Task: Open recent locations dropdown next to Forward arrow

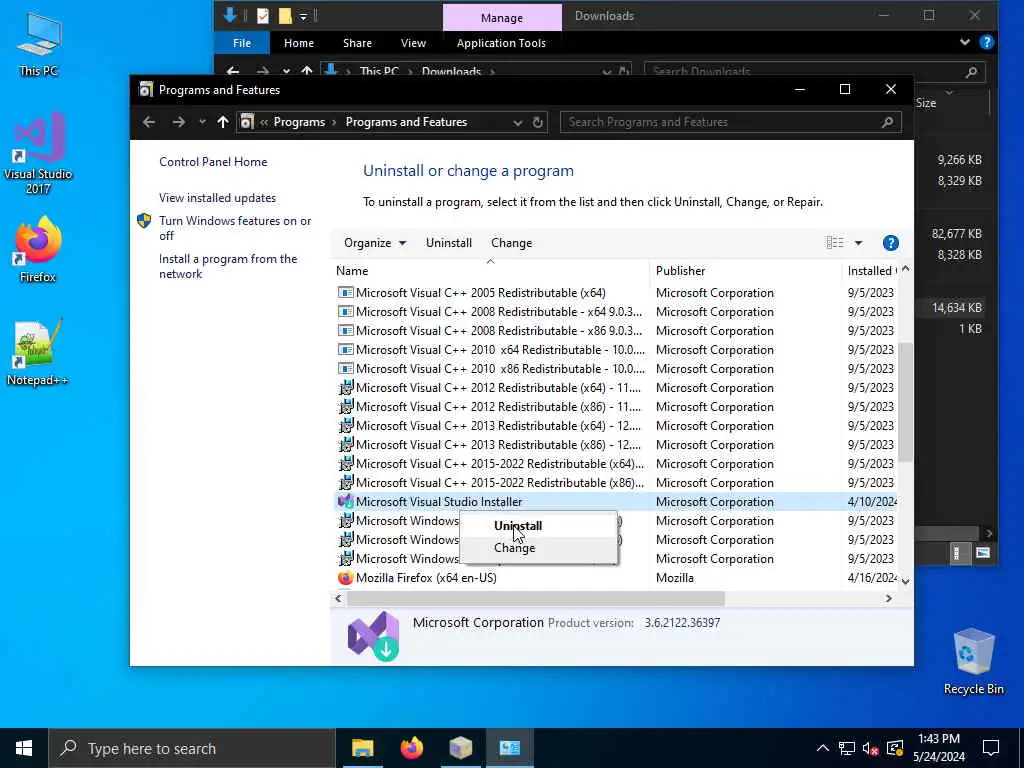Action: point(202,122)
